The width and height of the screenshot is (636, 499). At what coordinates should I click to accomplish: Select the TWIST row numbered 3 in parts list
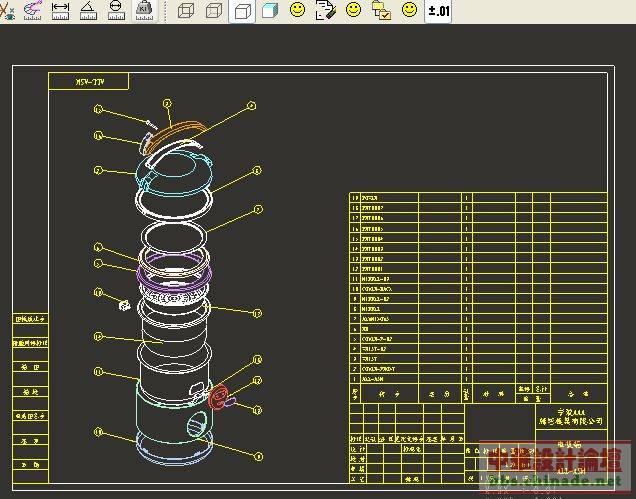coord(478,359)
